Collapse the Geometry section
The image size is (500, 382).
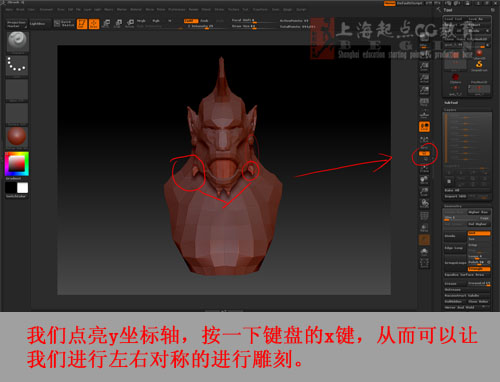(x=453, y=206)
